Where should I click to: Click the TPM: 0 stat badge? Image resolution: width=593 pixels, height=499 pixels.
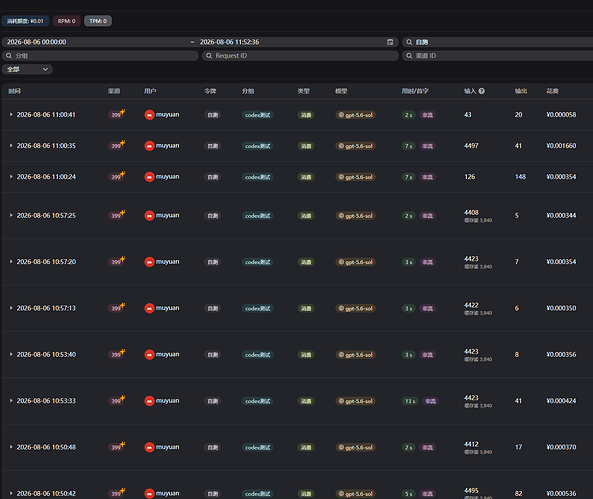tap(98, 21)
